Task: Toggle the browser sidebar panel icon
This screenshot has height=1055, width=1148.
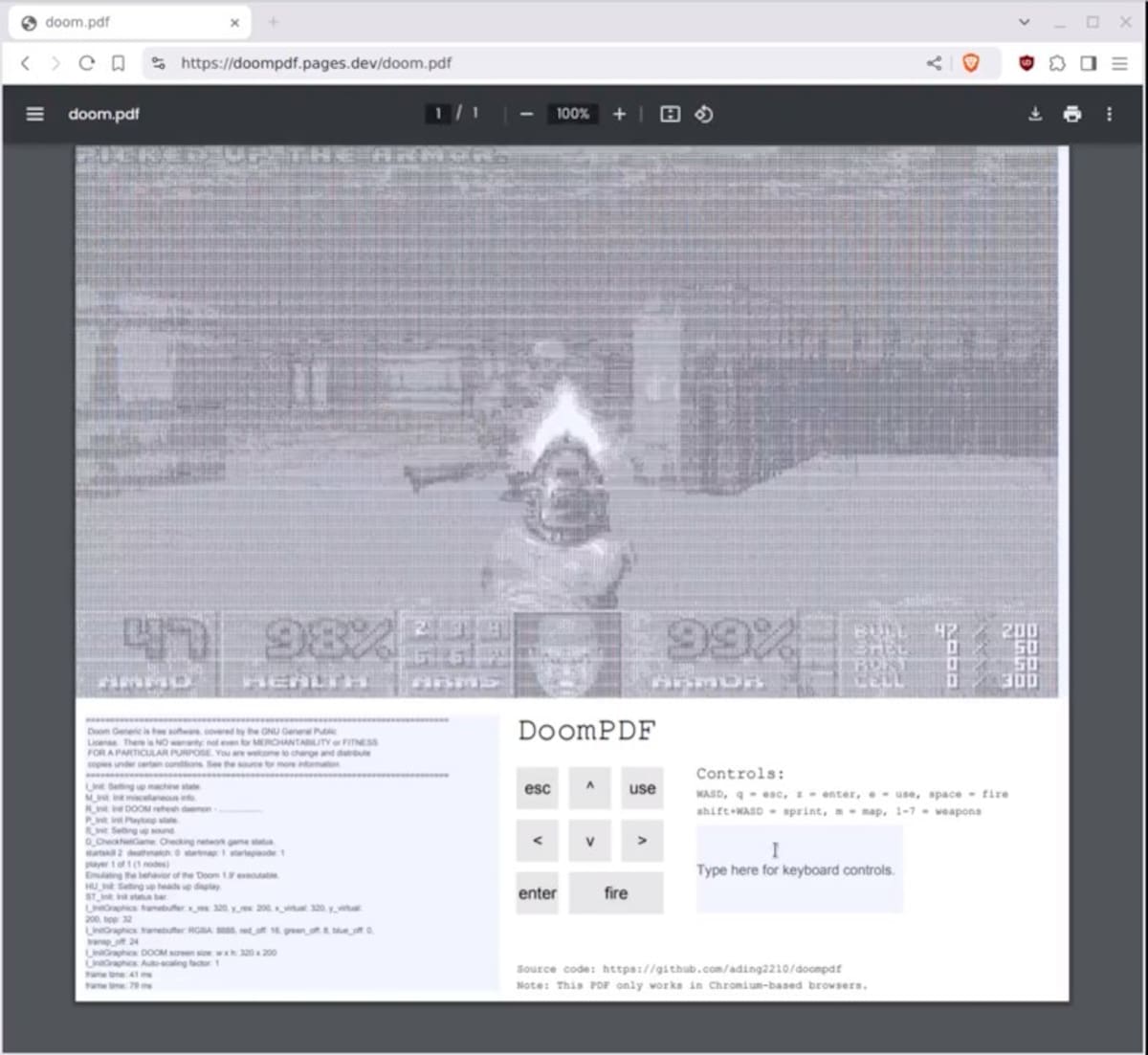Action: [x=1089, y=63]
